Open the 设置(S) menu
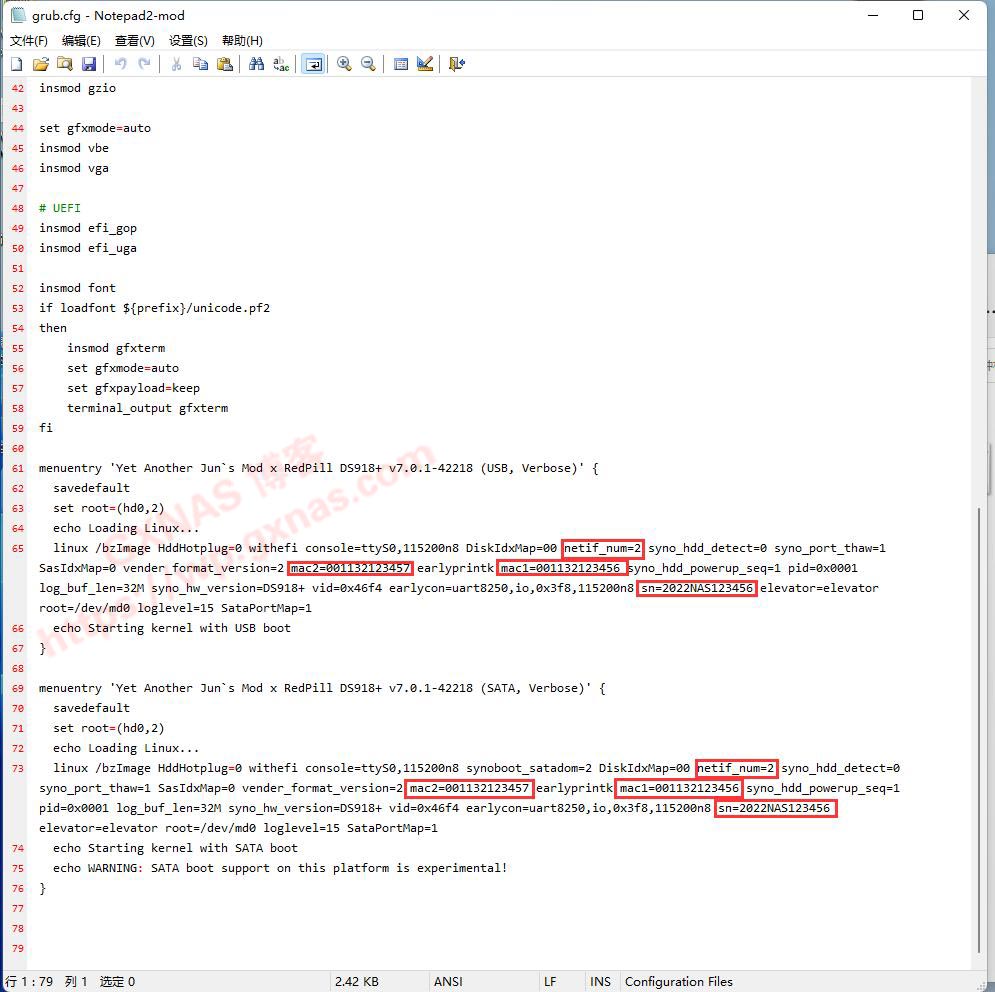The width and height of the screenshot is (995, 992). click(188, 41)
